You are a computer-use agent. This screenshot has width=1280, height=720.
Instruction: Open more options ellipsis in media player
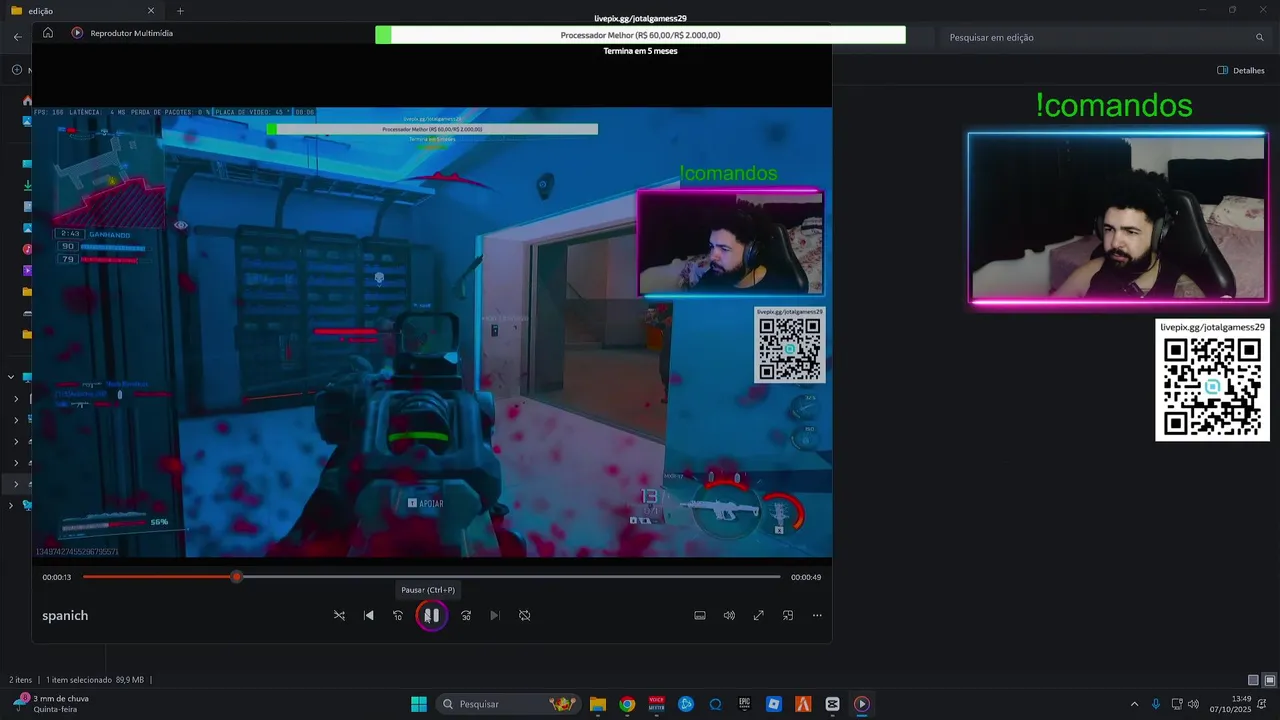[817, 616]
